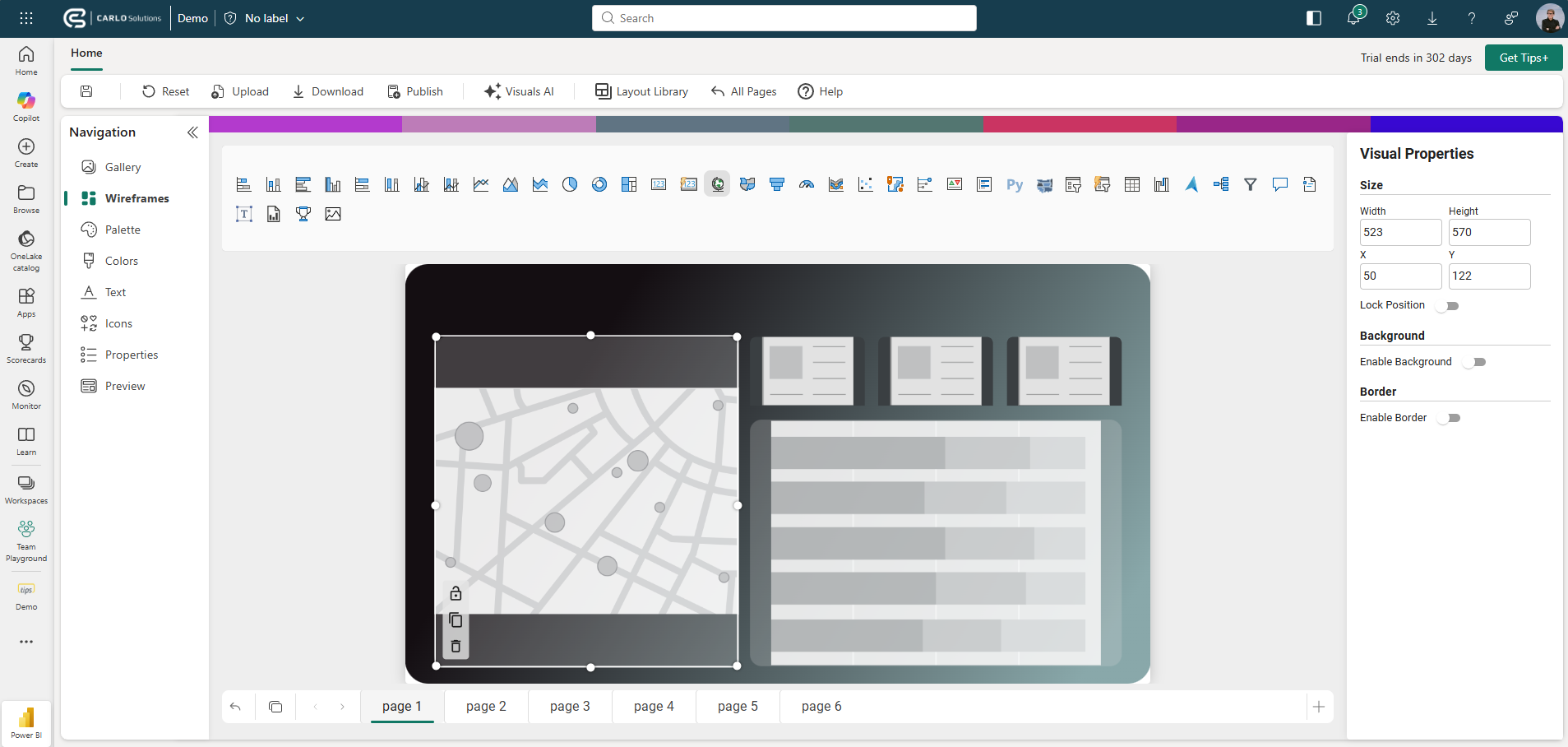Select the image wireframe icon
This screenshot has width=1568, height=747.
click(x=333, y=214)
